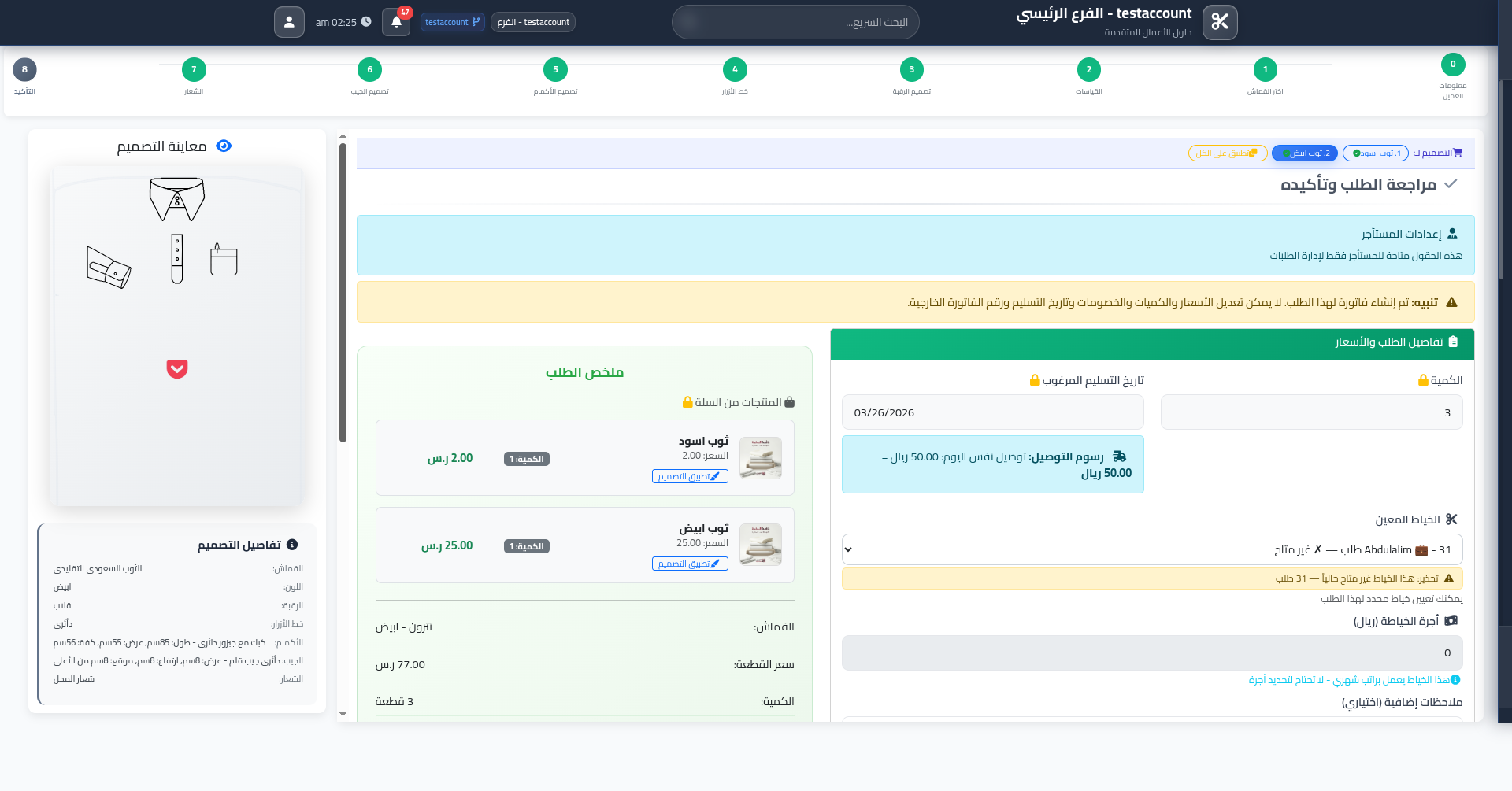The image size is (1512, 791).
Task: Click the green checkmark on ثوب اسود pill
Action: click(1355, 153)
